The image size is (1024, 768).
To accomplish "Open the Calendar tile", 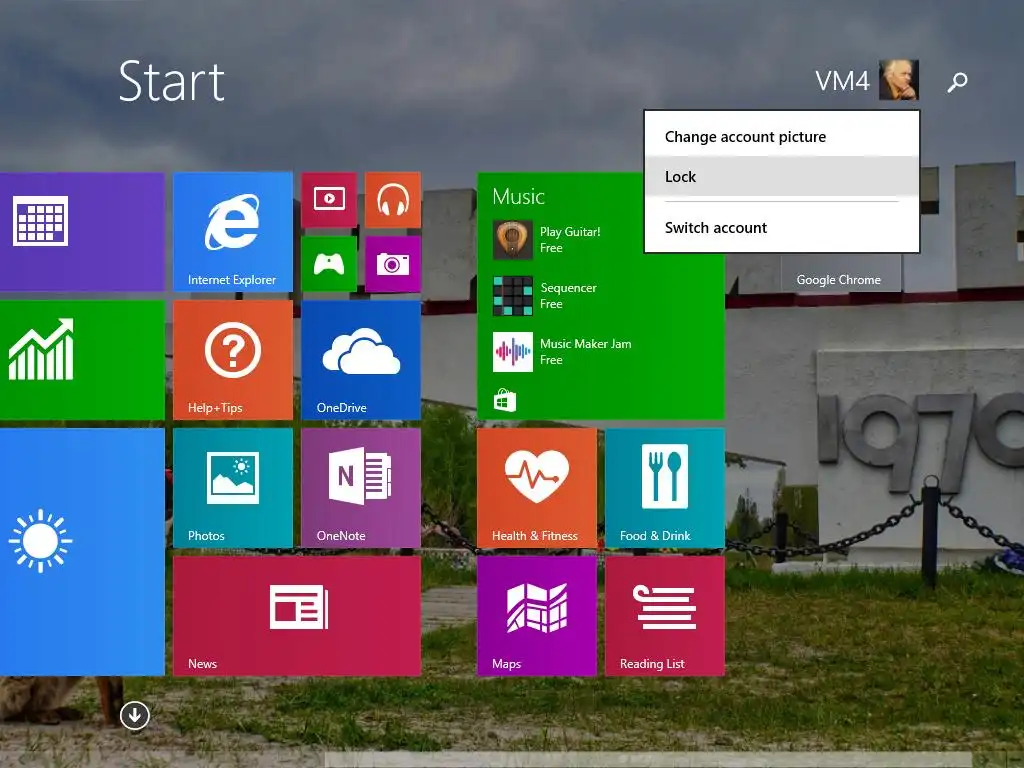I will (x=82, y=232).
